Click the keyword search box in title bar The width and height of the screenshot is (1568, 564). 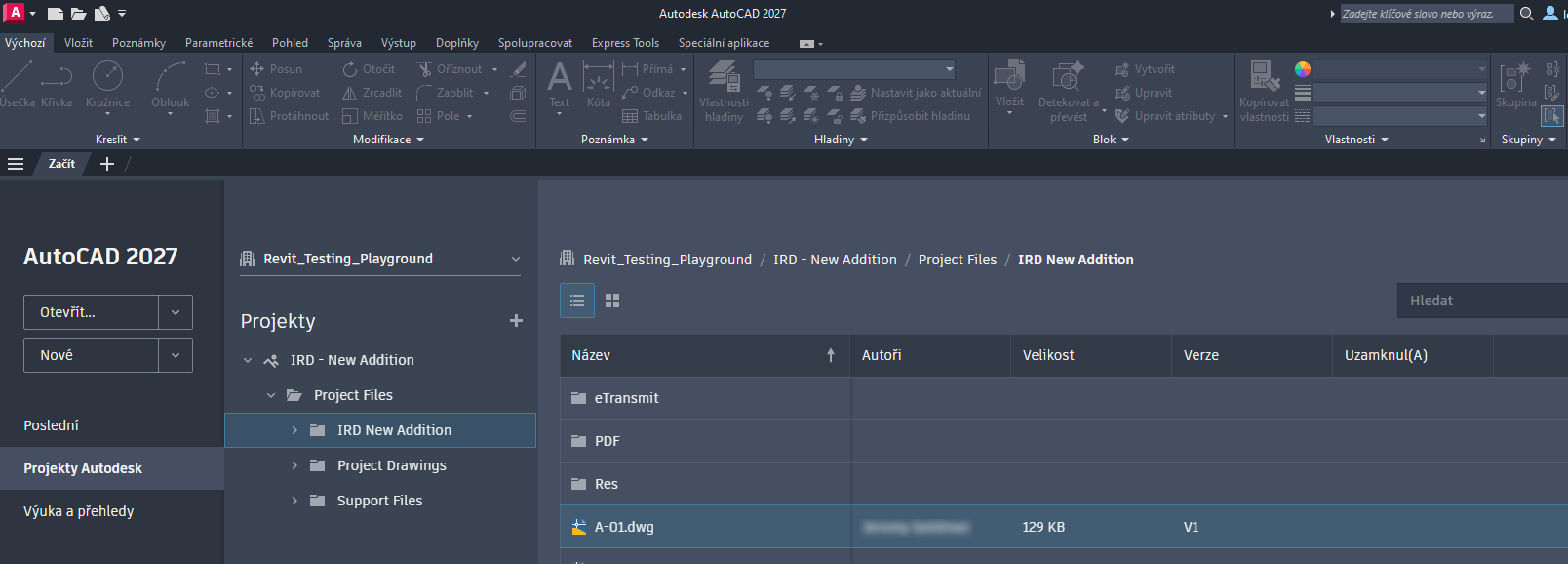[x=1427, y=14]
